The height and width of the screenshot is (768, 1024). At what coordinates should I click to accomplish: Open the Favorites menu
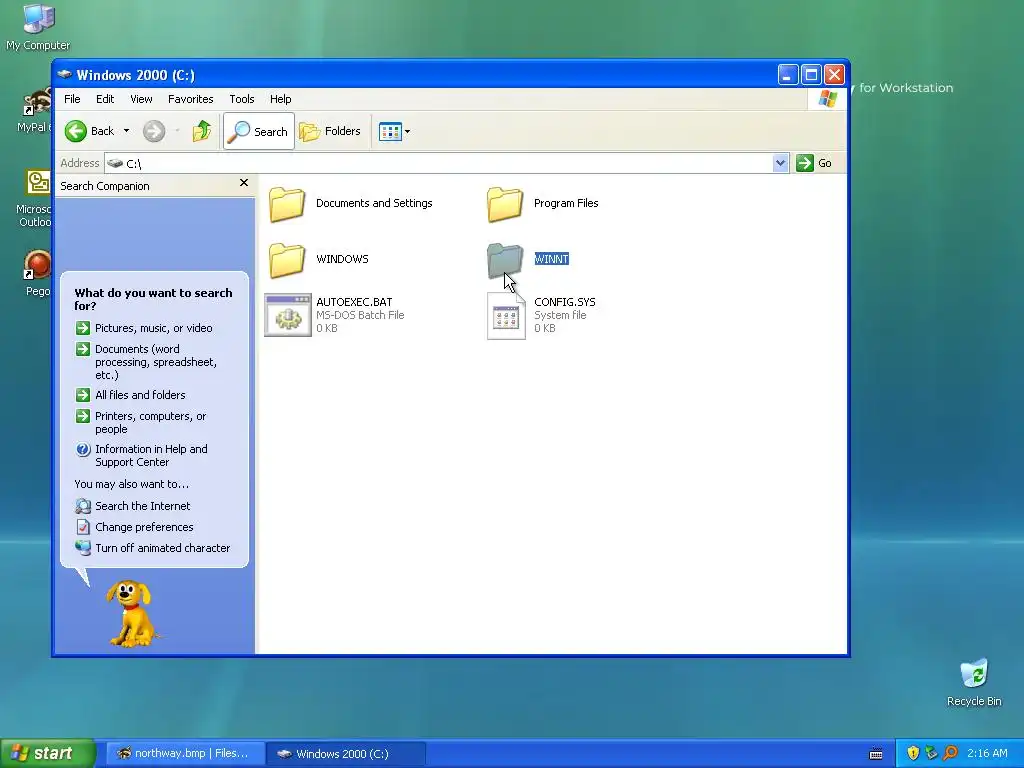(191, 99)
